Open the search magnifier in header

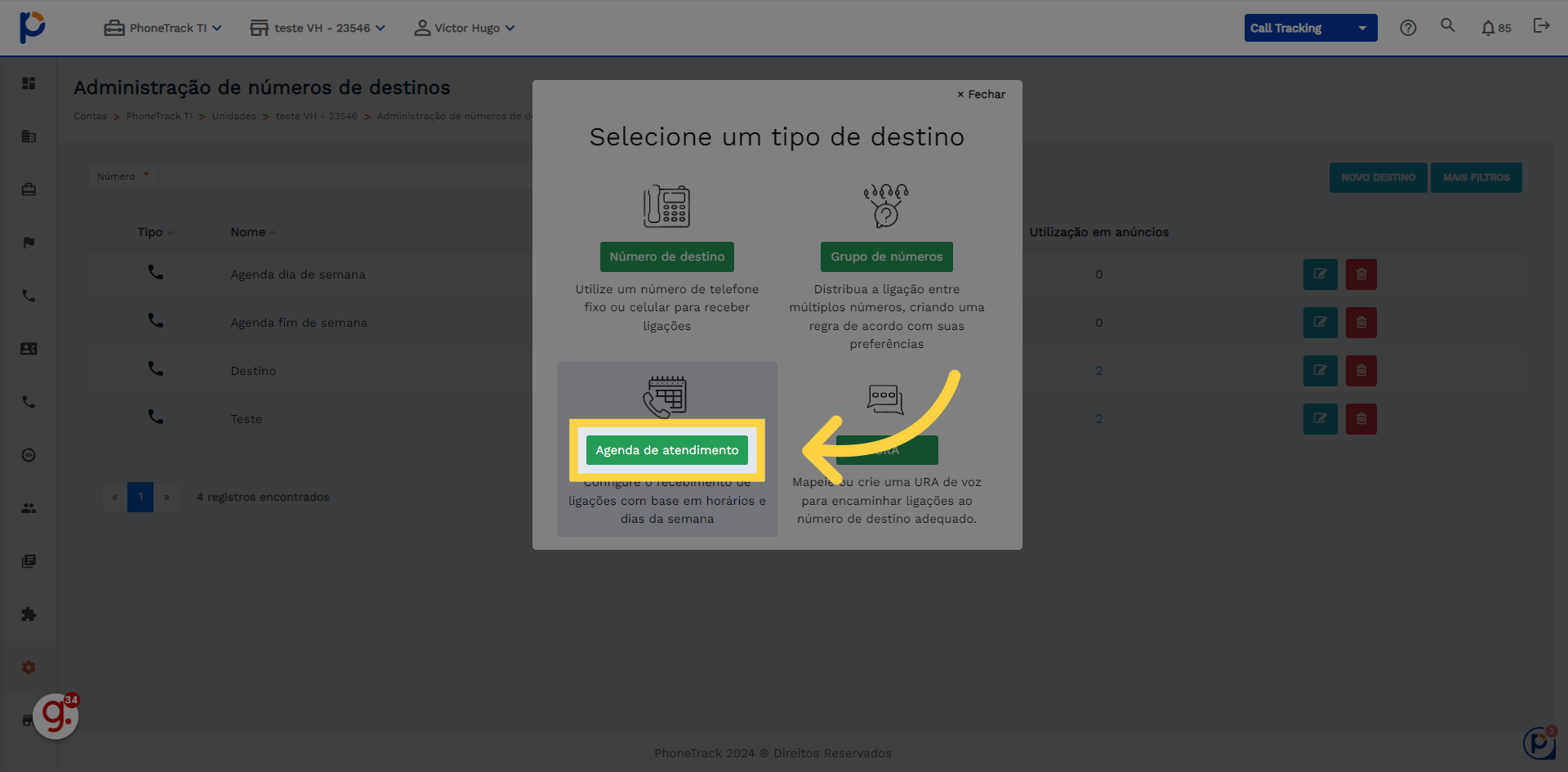click(1448, 25)
